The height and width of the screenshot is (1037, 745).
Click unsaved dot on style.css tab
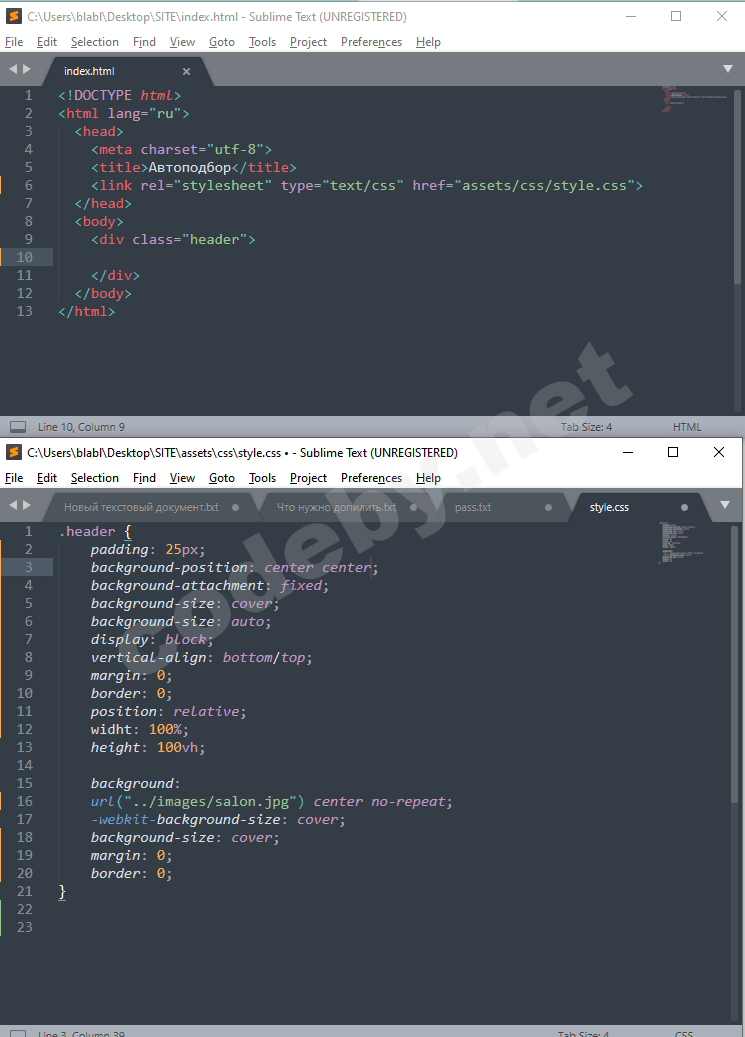(x=684, y=508)
